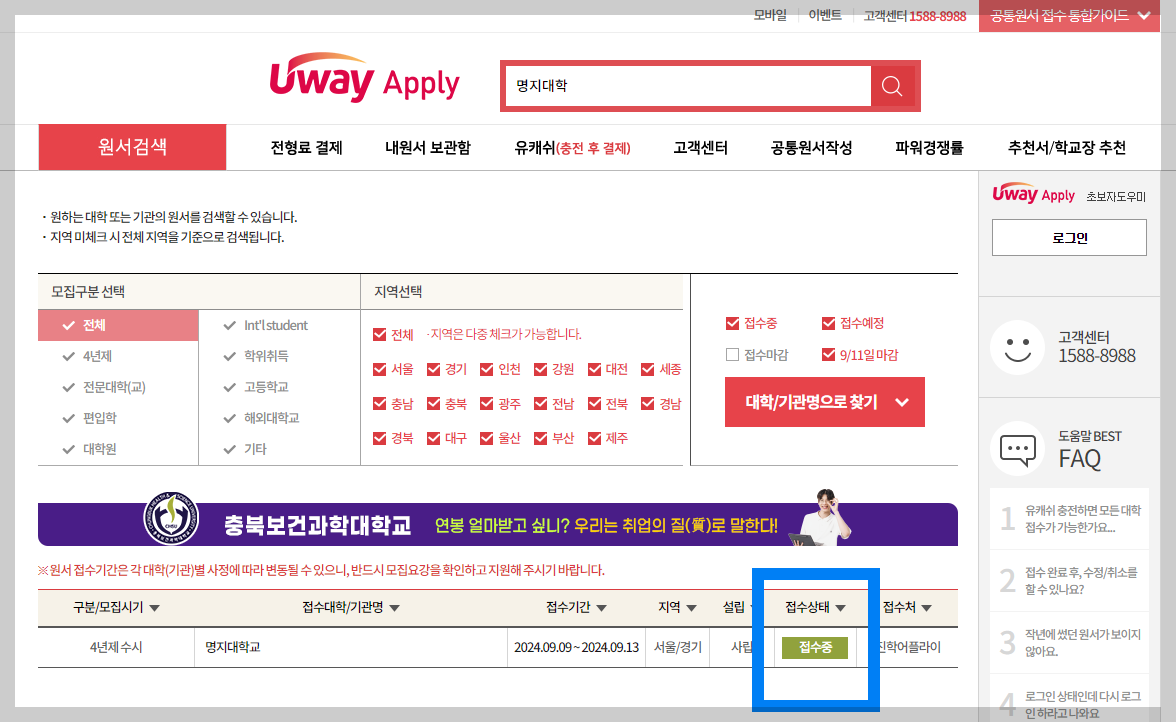
Task: Sort by 접수처 column arrow
Action: click(x=927, y=608)
